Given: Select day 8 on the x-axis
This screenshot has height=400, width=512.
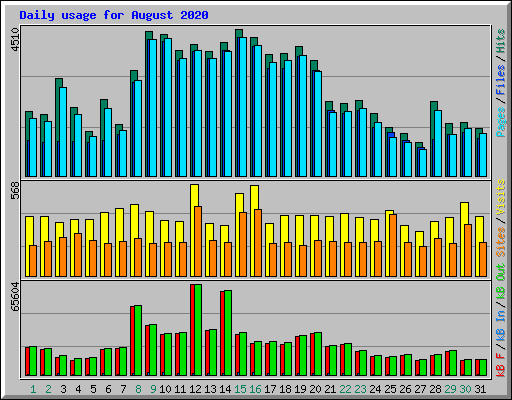Looking at the screenshot, I should coord(138,389).
